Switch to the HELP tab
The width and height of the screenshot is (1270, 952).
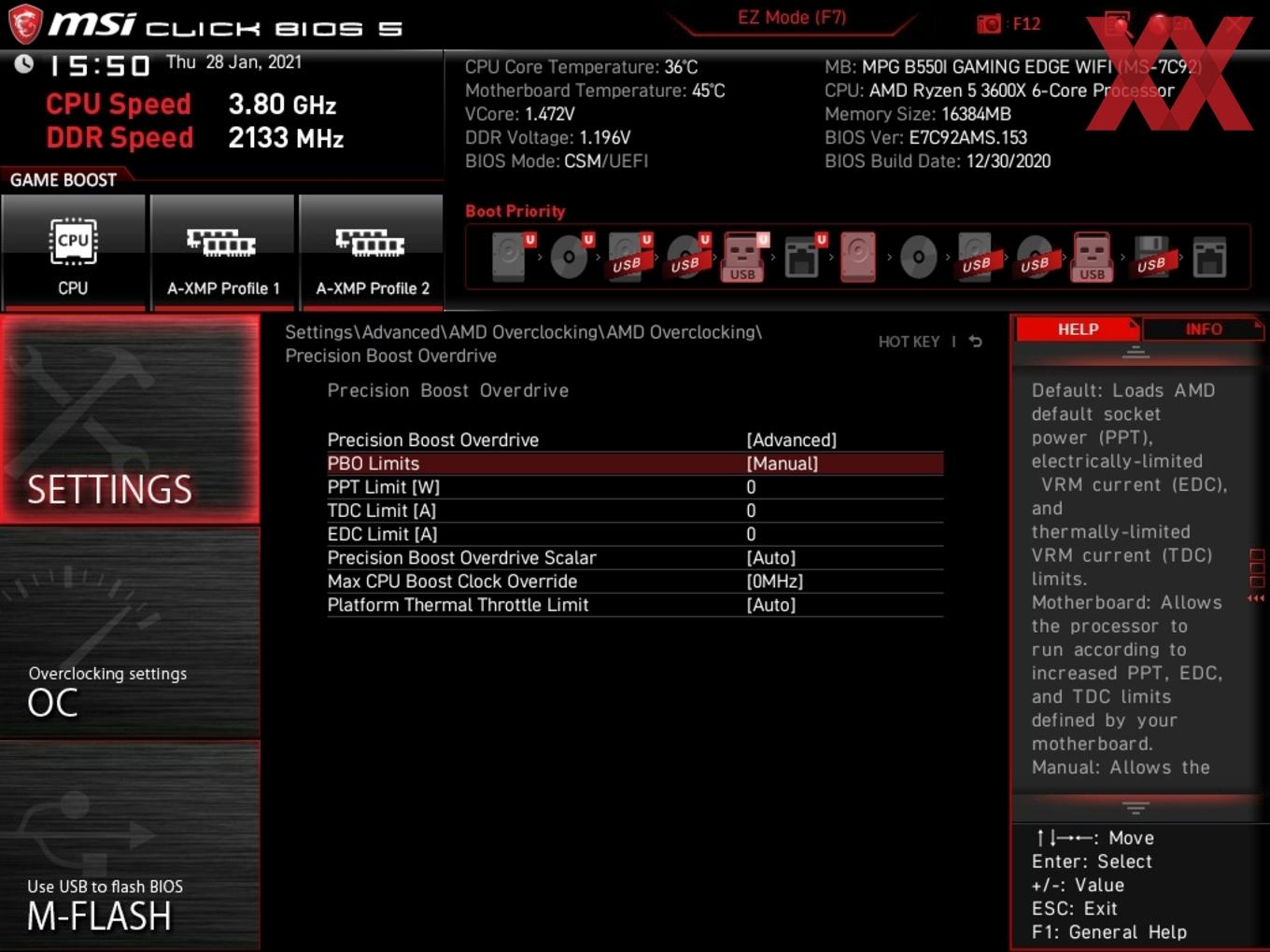click(1078, 329)
